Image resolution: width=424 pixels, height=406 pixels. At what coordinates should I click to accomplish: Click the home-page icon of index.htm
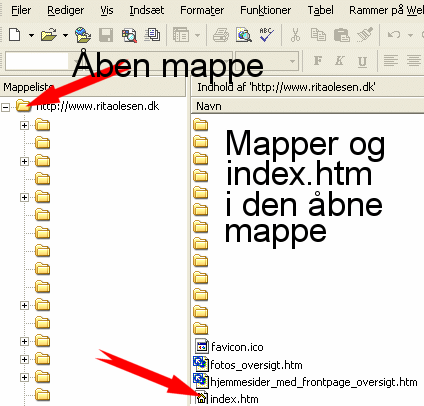201,398
